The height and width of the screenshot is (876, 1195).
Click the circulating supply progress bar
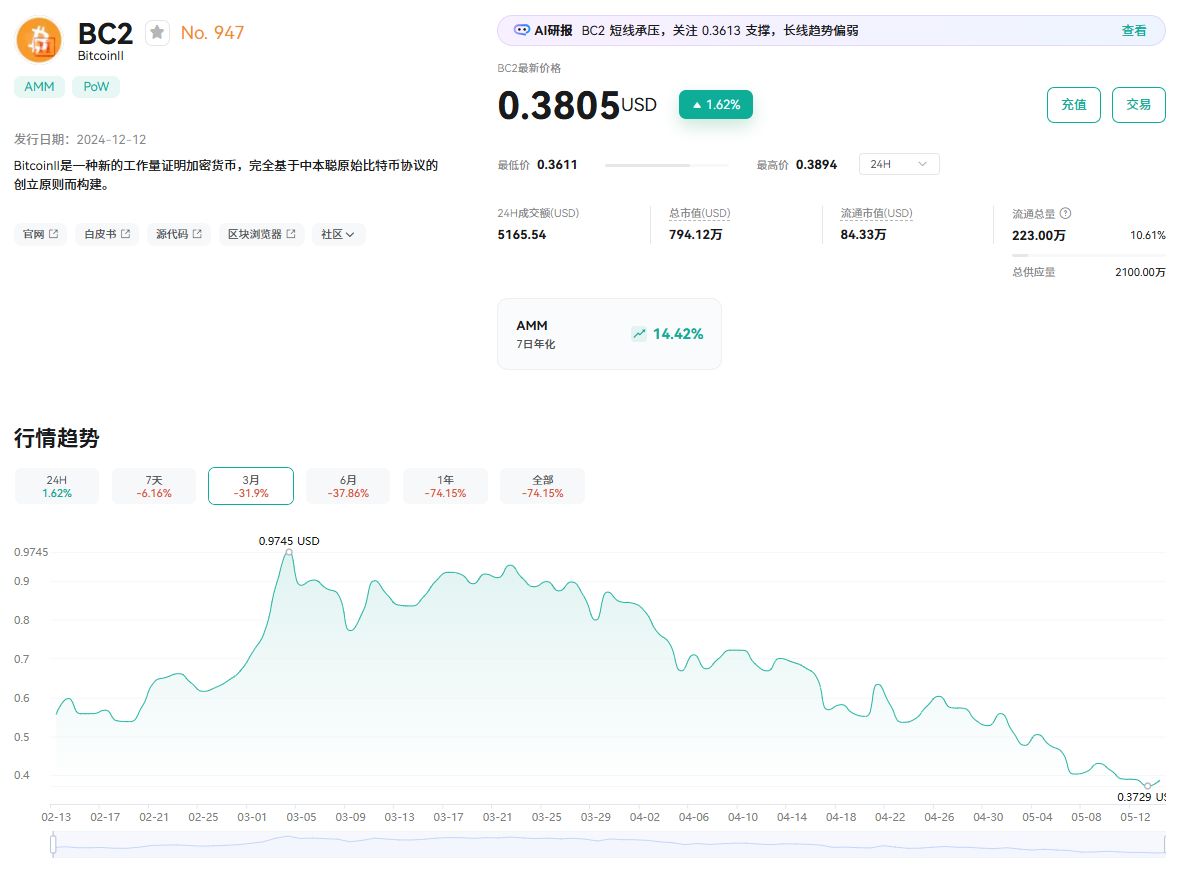pyautogui.click(x=1088, y=255)
